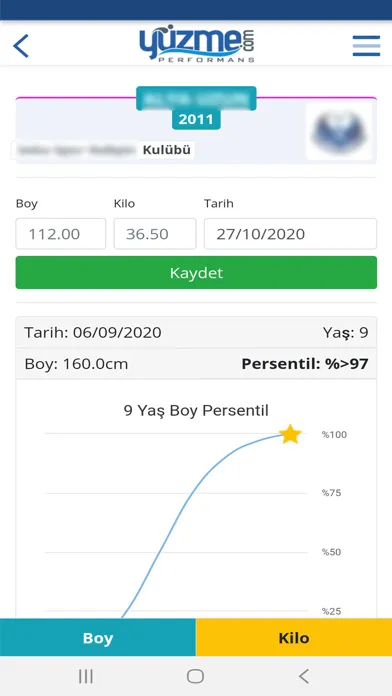Tap the blurred club logo thumbnail
The height and width of the screenshot is (696, 392).
[339, 131]
